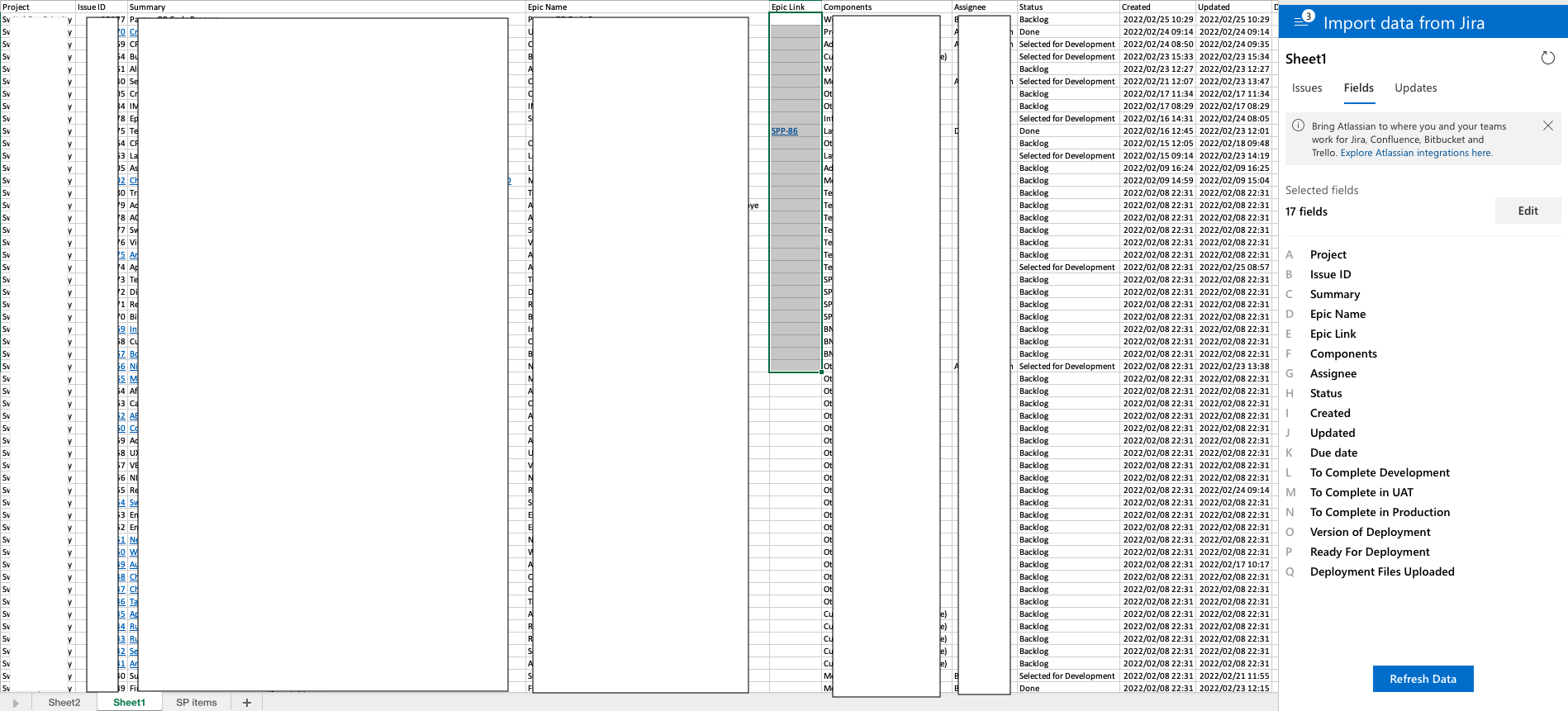Select the Created column header
Viewport: 1568px width, 711px height.
pyautogui.click(x=1158, y=7)
